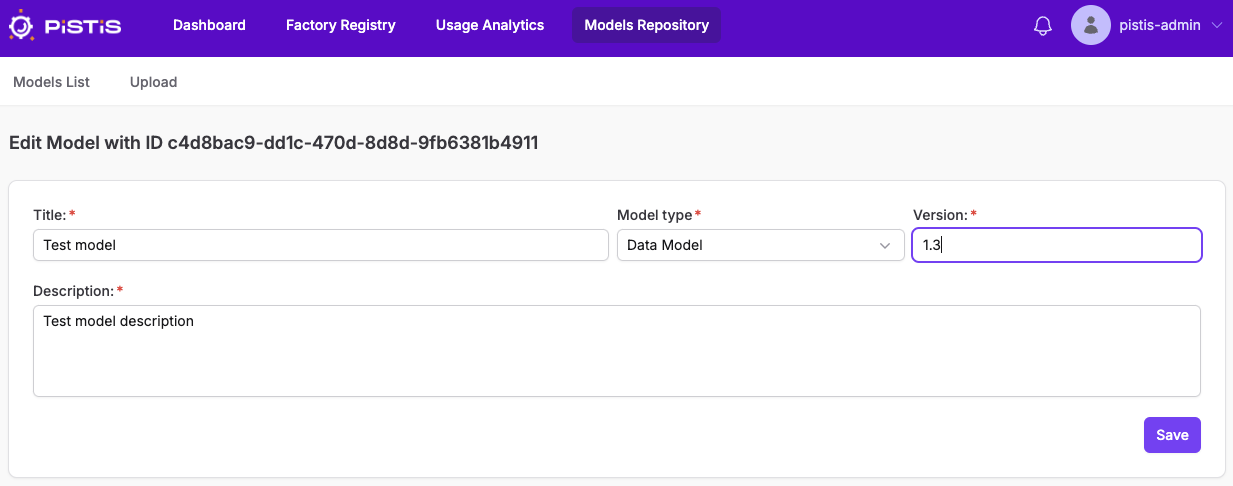Viewport: 1233px width, 486px height.
Task: Click the "Title:" field label
Action: (x=54, y=215)
